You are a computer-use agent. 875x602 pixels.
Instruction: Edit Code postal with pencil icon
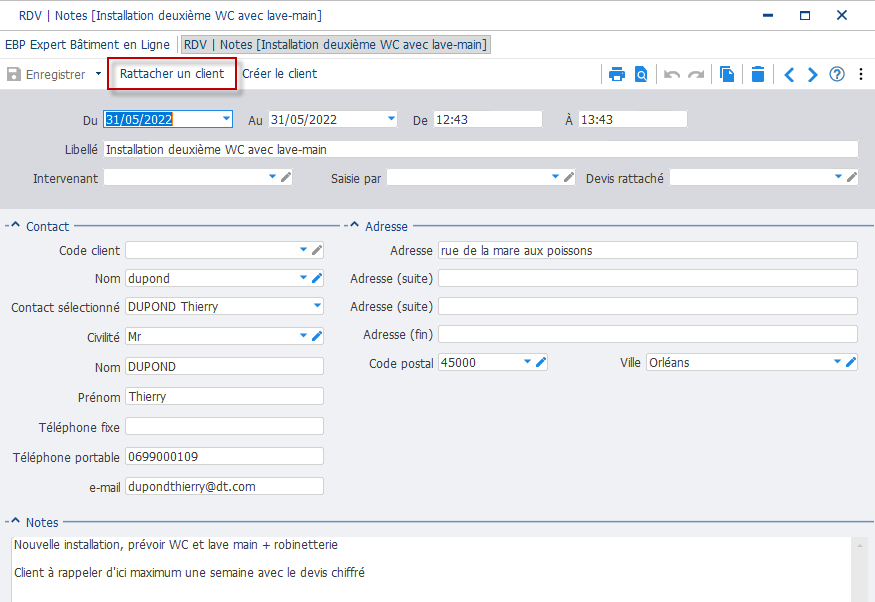pyautogui.click(x=540, y=362)
